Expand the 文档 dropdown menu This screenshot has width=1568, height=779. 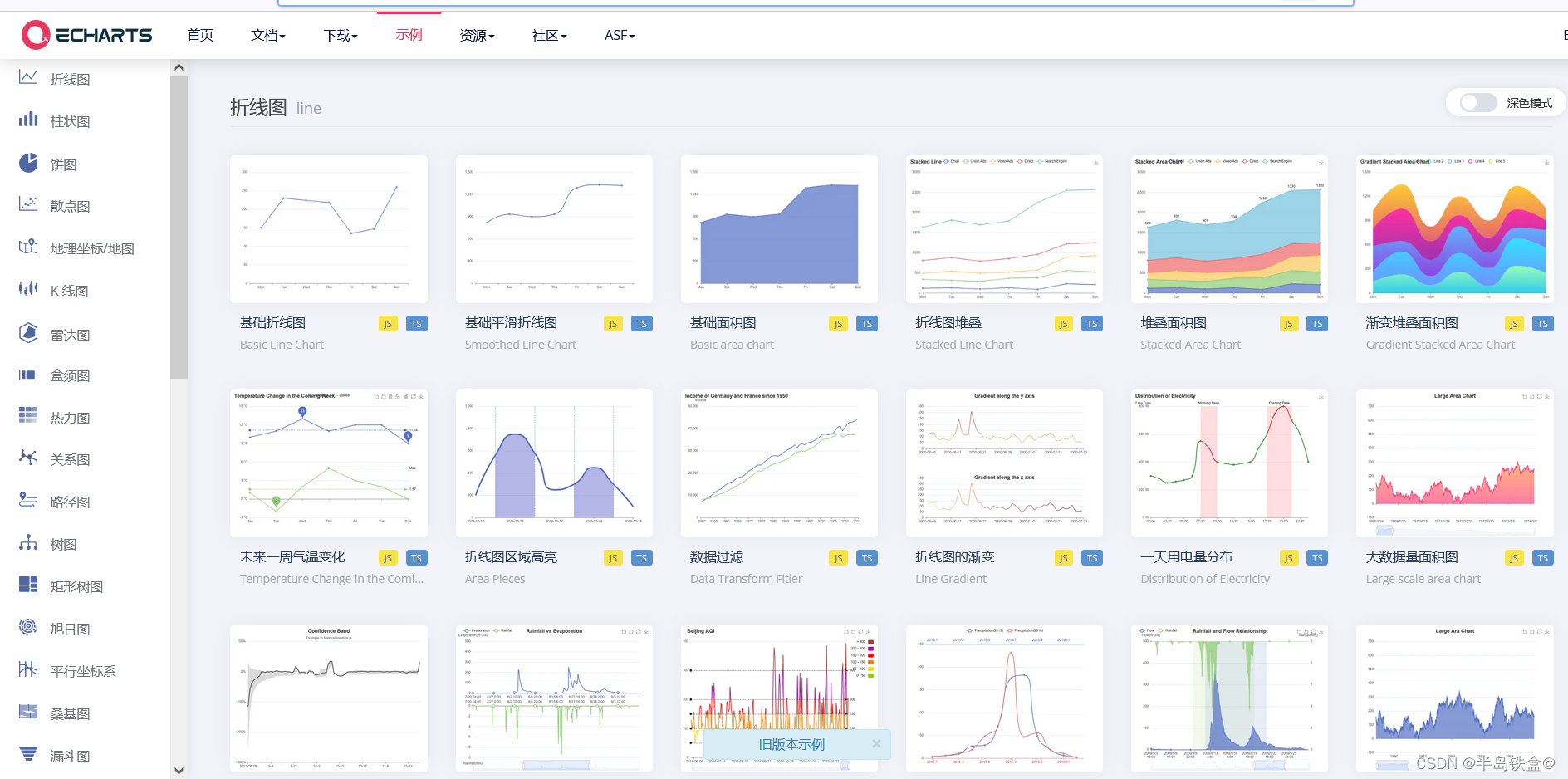(x=268, y=35)
